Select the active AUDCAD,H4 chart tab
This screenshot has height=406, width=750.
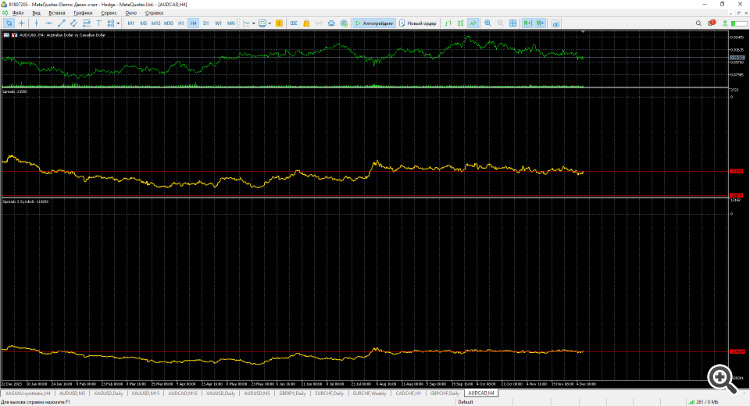point(481,393)
